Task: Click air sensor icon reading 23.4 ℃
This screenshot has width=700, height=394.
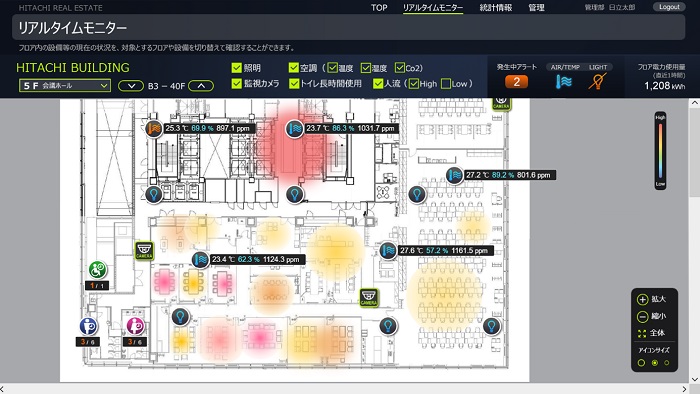Action: pyautogui.click(x=200, y=259)
